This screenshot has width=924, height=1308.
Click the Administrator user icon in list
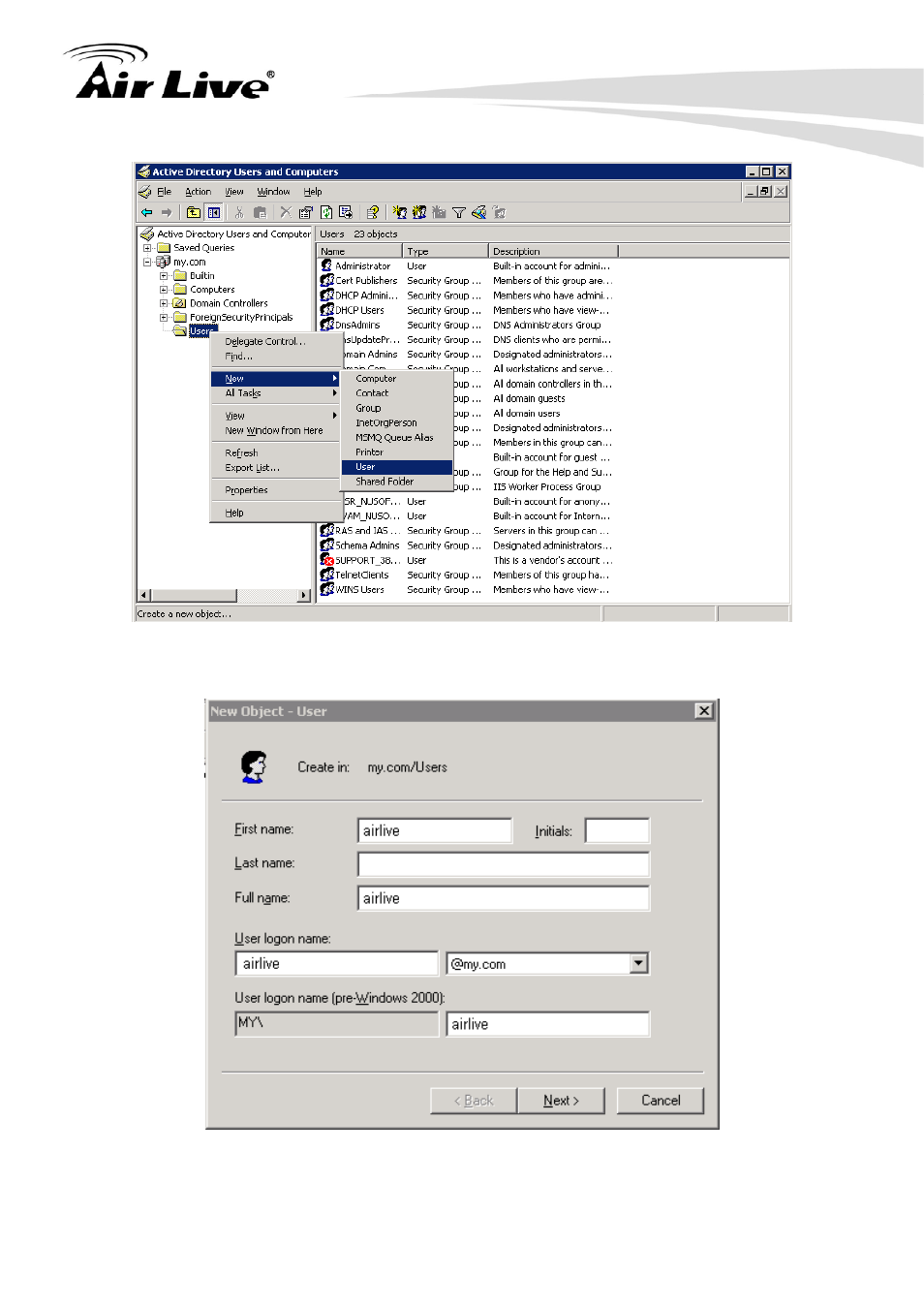coord(327,265)
